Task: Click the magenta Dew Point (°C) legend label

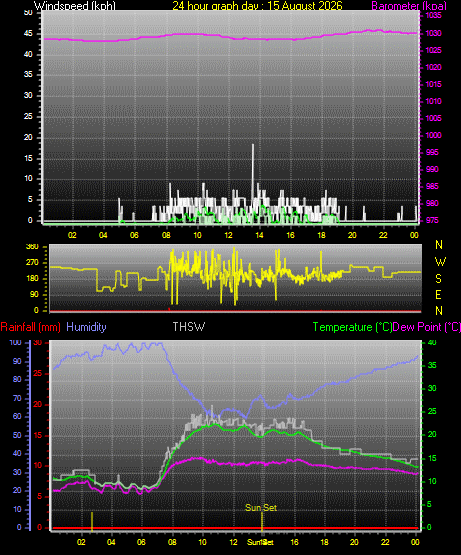Action: click(x=427, y=327)
